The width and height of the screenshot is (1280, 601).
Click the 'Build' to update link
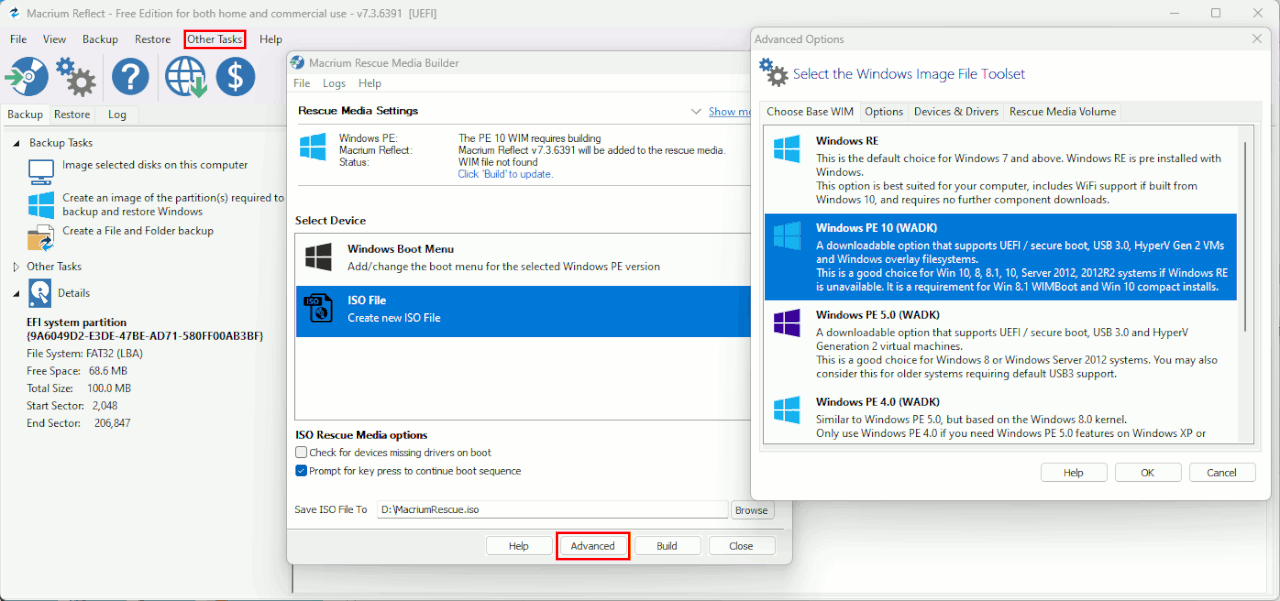pyautogui.click(x=505, y=174)
